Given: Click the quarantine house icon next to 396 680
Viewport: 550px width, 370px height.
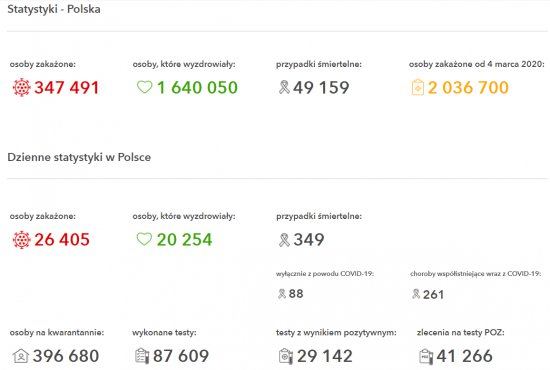Looking at the screenshot, I should [21, 356].
